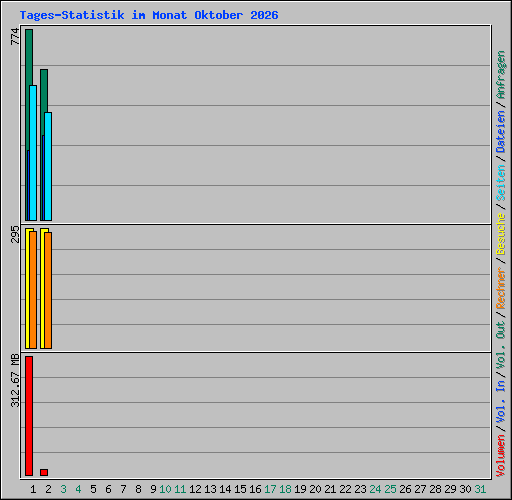512x500 pixels.
Task: Click the yellow Besuche bar for day 2
Action: pos(42,288)
